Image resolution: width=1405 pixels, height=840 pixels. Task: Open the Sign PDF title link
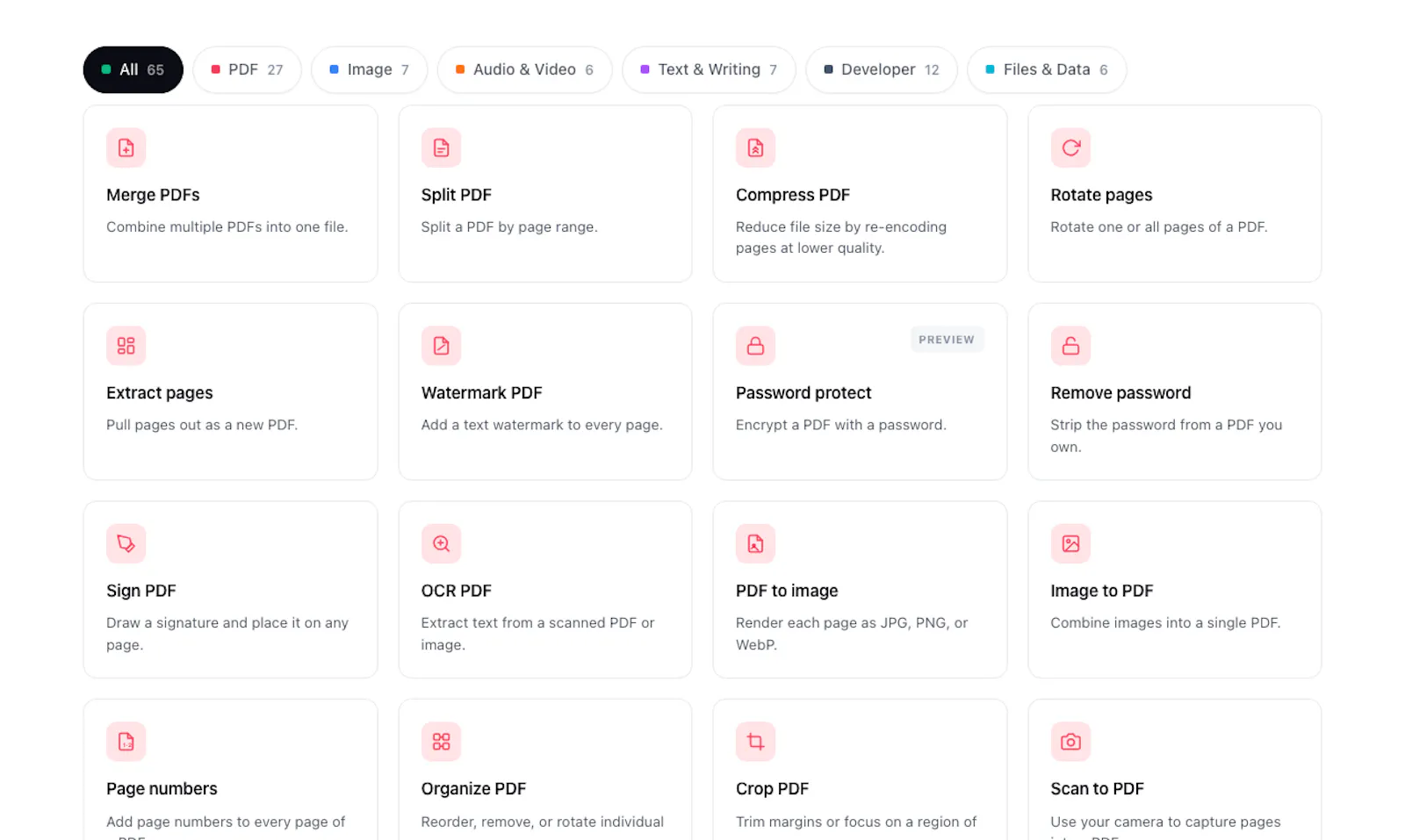[x=140, y=591]
